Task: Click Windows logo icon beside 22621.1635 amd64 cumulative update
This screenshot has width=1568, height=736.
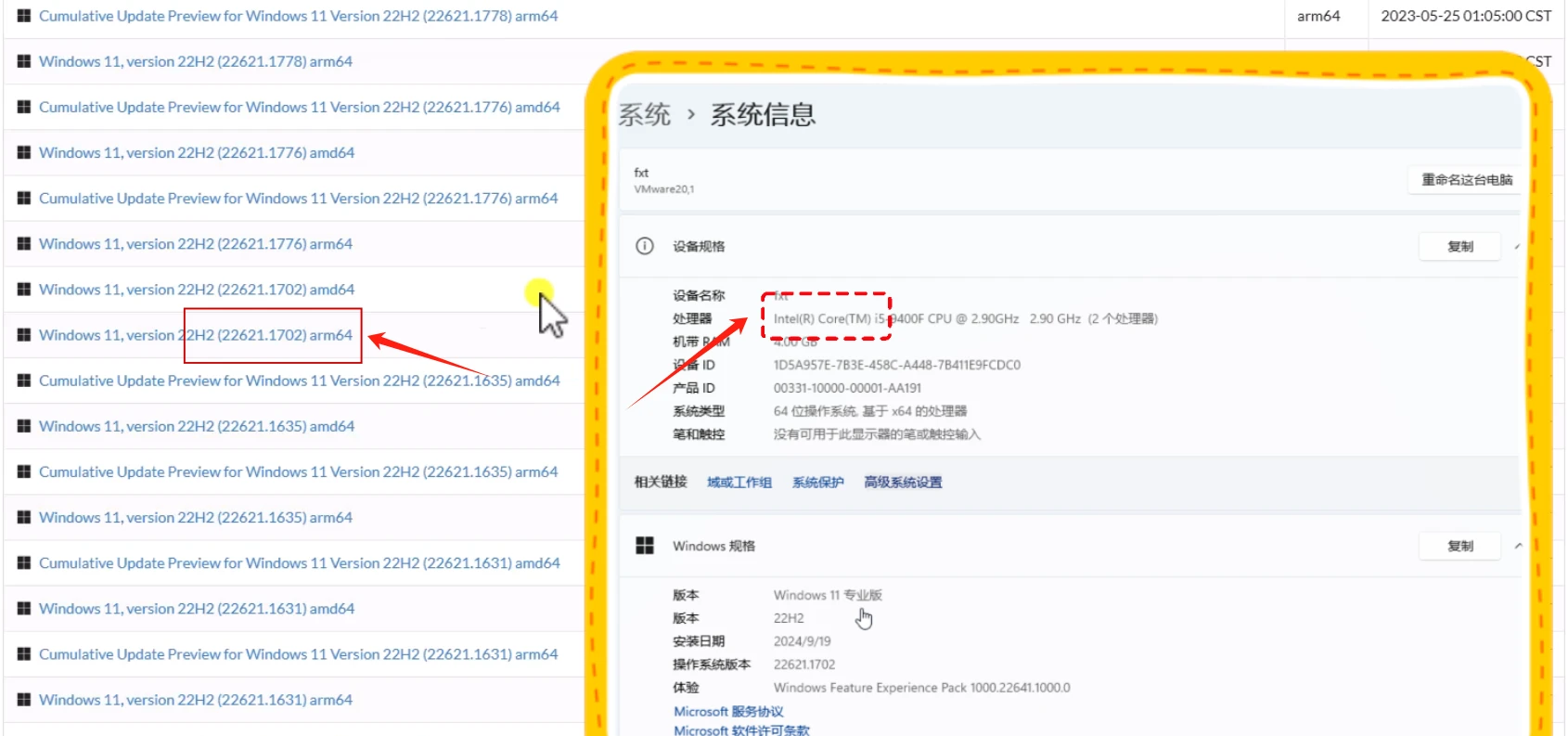Action: point(24,381)
